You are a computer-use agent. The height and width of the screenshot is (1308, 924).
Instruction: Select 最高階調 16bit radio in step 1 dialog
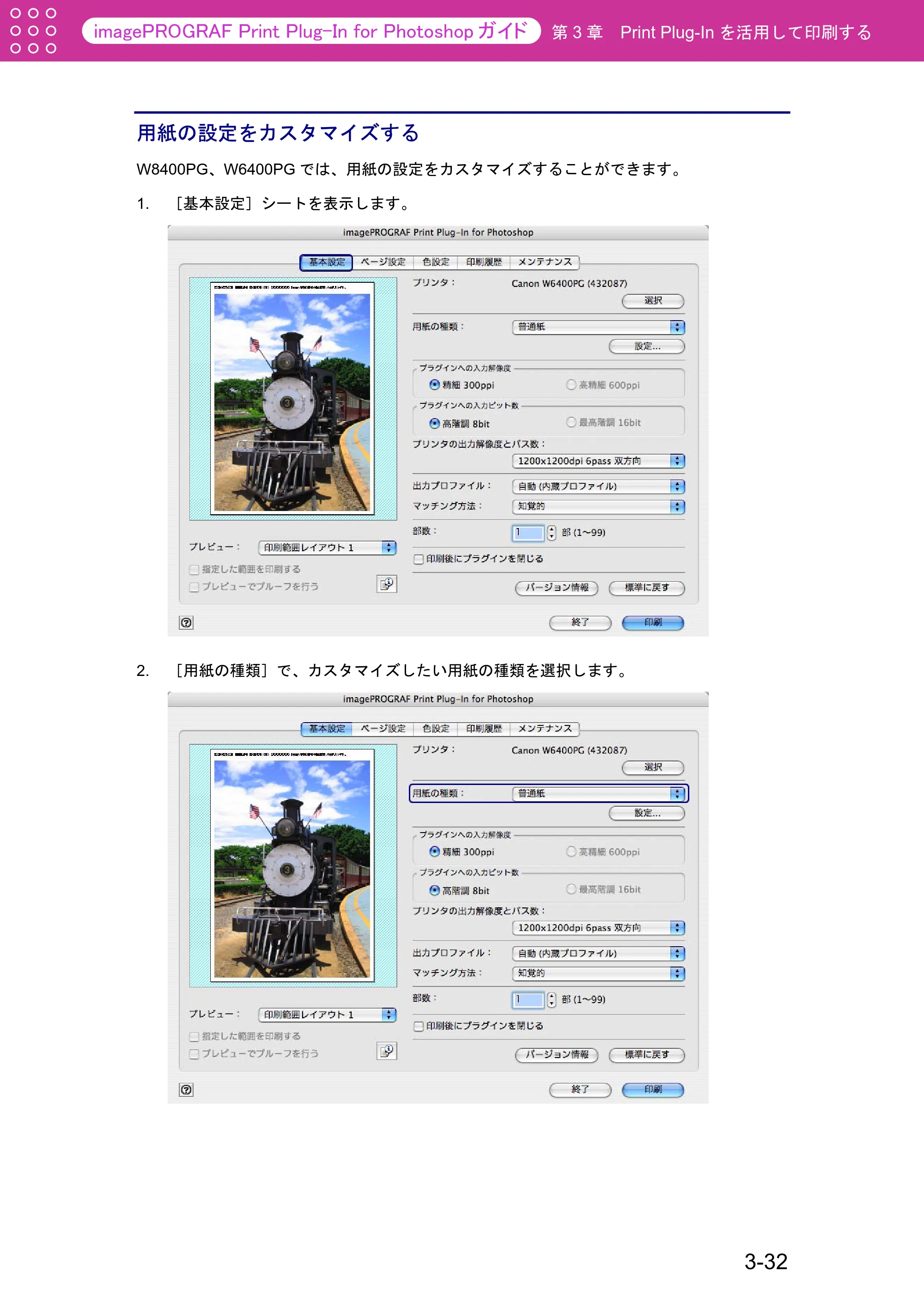571,422
